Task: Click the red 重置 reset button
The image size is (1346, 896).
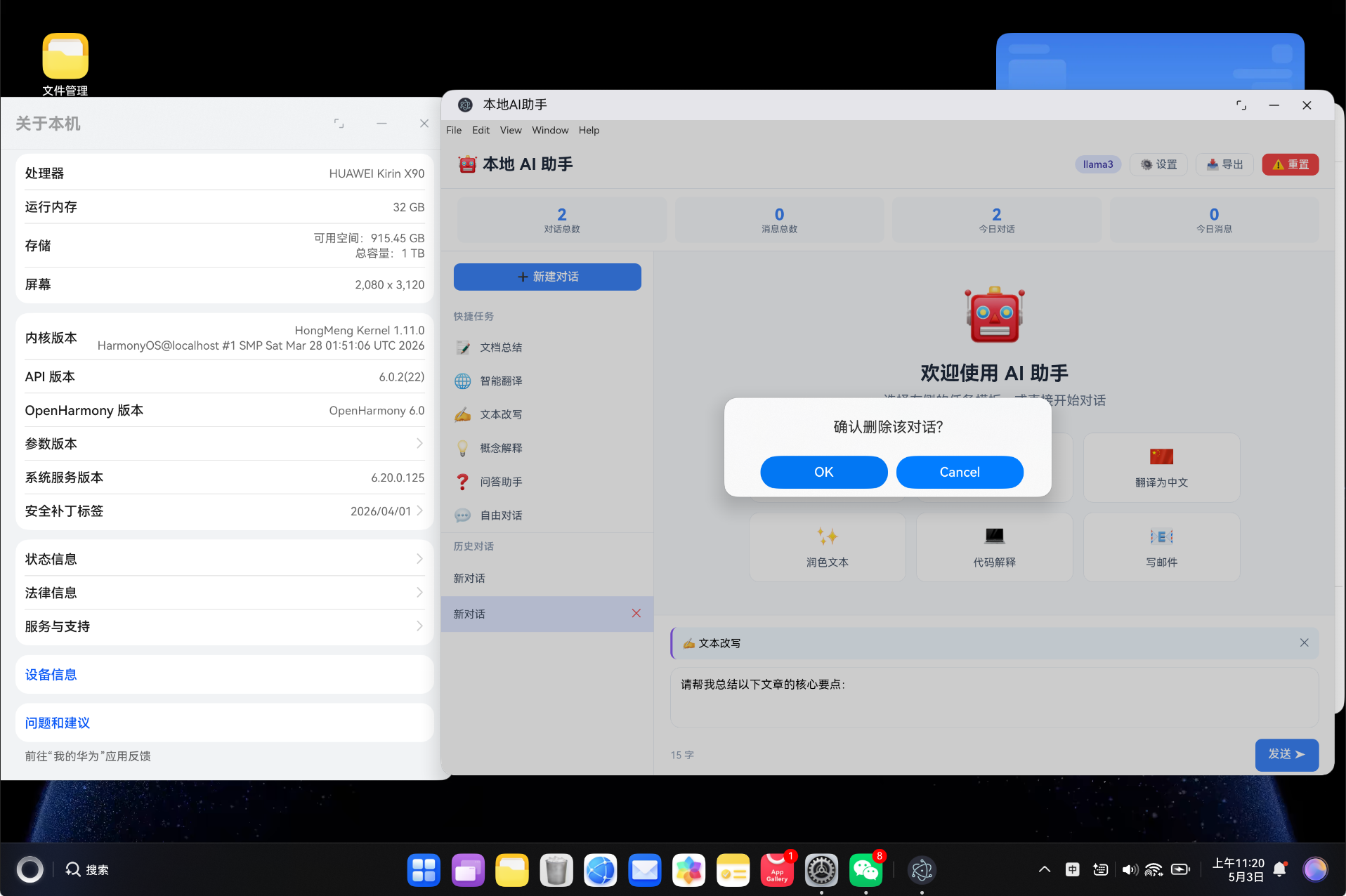Action: (1291, 164)
